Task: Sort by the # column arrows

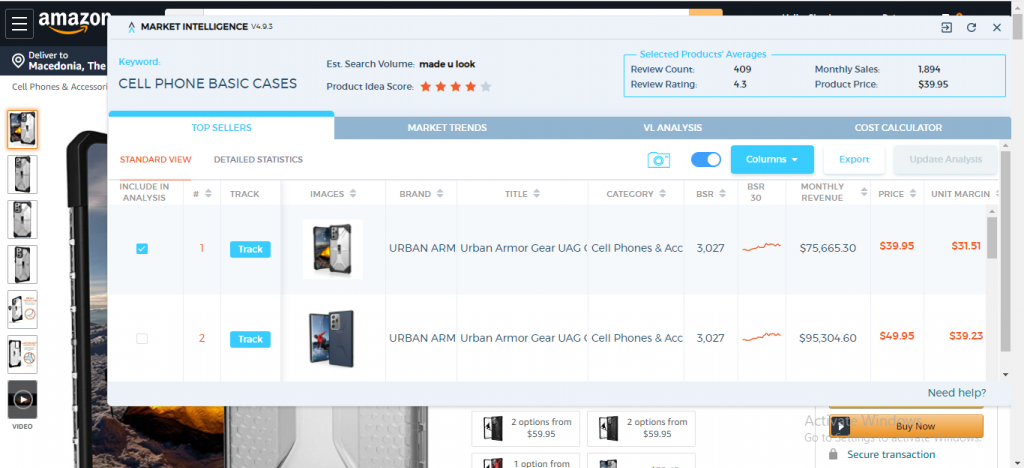Action: 208,194
